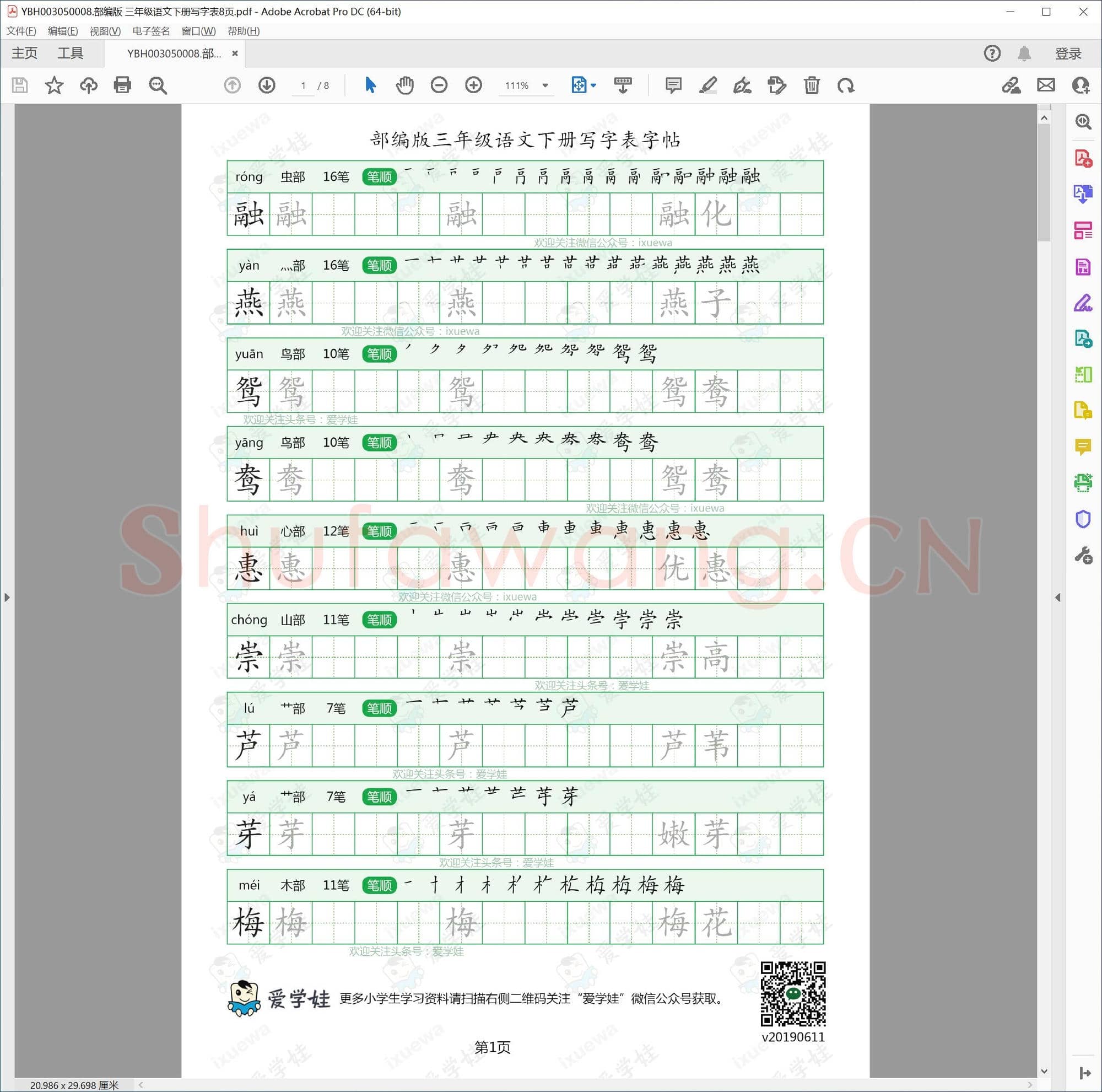Select the text highlighter tool
Viewport: 1102px width, 1092px height.
pos(708,85)
